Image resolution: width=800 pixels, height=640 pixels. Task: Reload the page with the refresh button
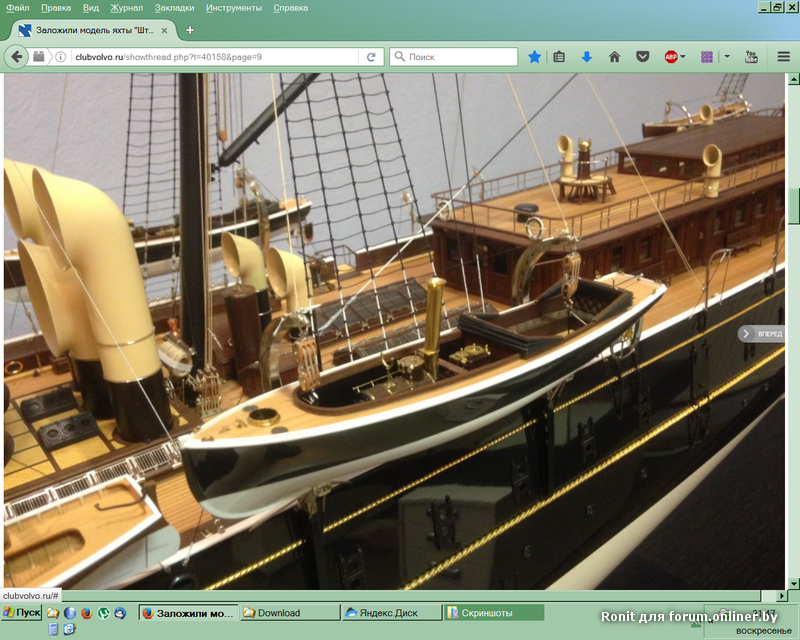(x=372, y=57)
